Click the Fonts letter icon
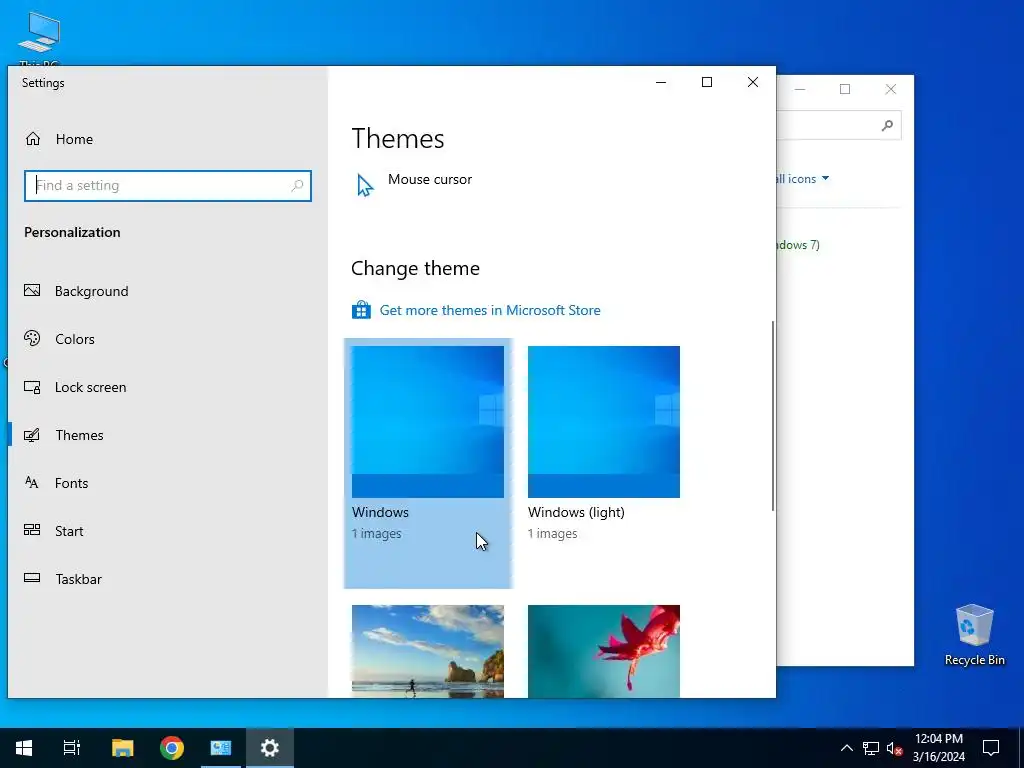Screen dimensions: 1024x768 32,483
